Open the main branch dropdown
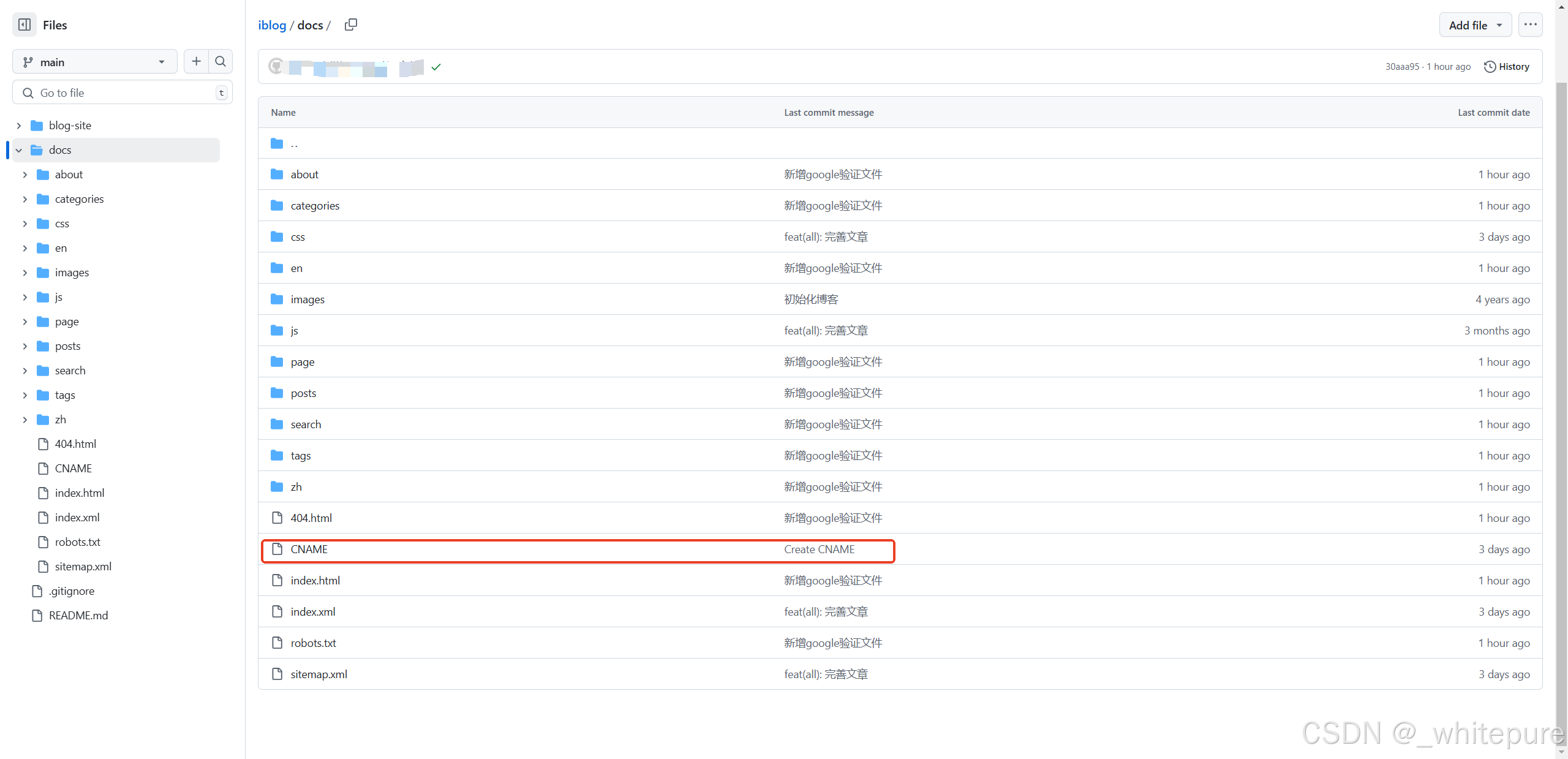1568x759 pixels. 94,62
